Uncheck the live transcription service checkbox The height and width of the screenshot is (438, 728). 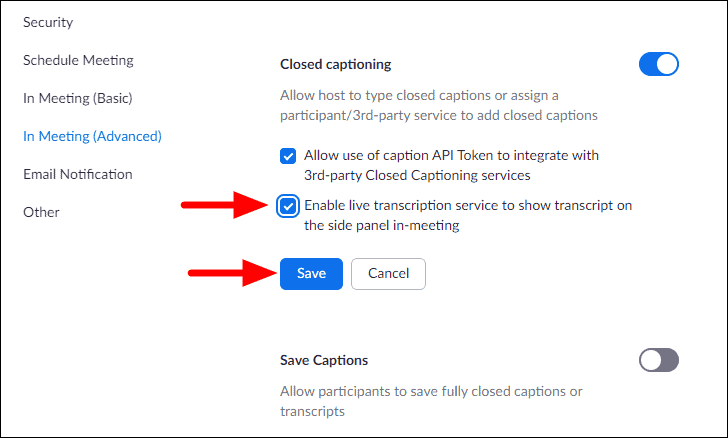tap(288, 206)
